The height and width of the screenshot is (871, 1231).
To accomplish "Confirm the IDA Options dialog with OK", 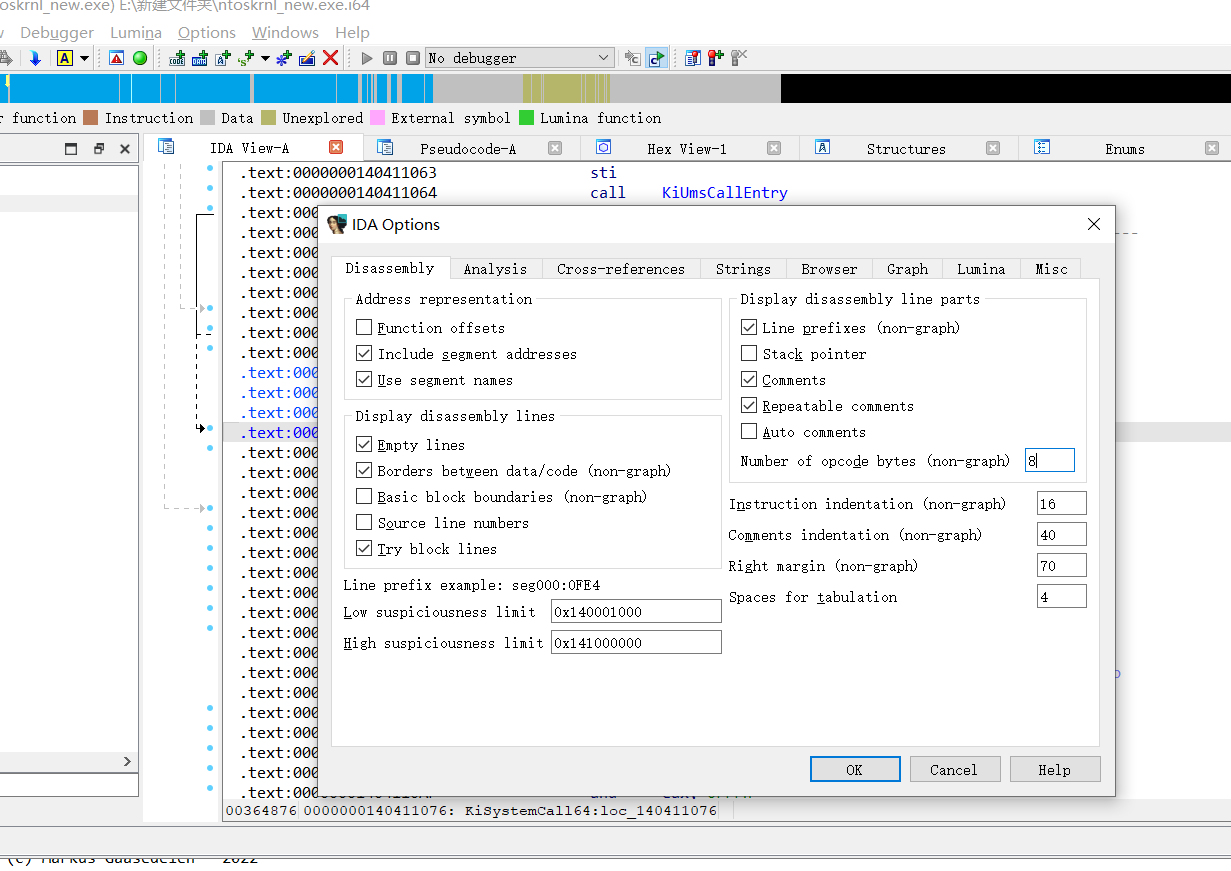I will pos(854,770).
